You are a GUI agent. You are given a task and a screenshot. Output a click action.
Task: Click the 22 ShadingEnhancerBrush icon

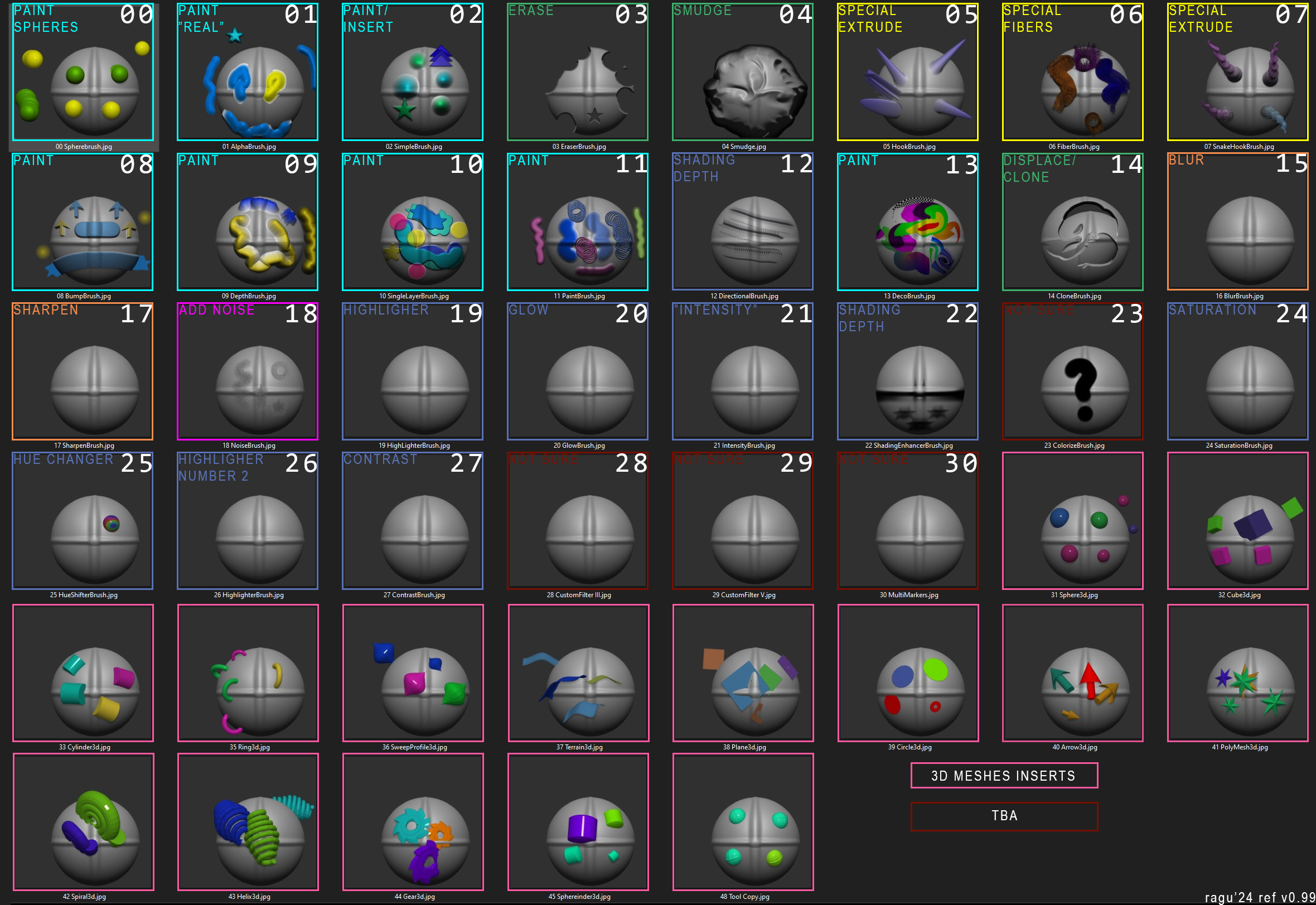(908, 371)
